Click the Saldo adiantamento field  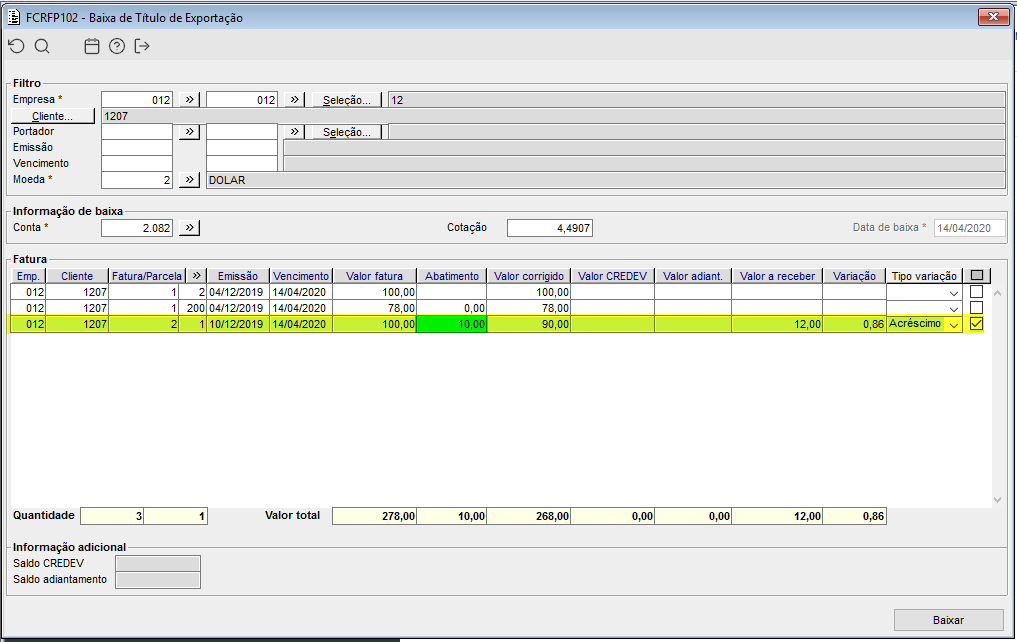click(x=158, y=580)
